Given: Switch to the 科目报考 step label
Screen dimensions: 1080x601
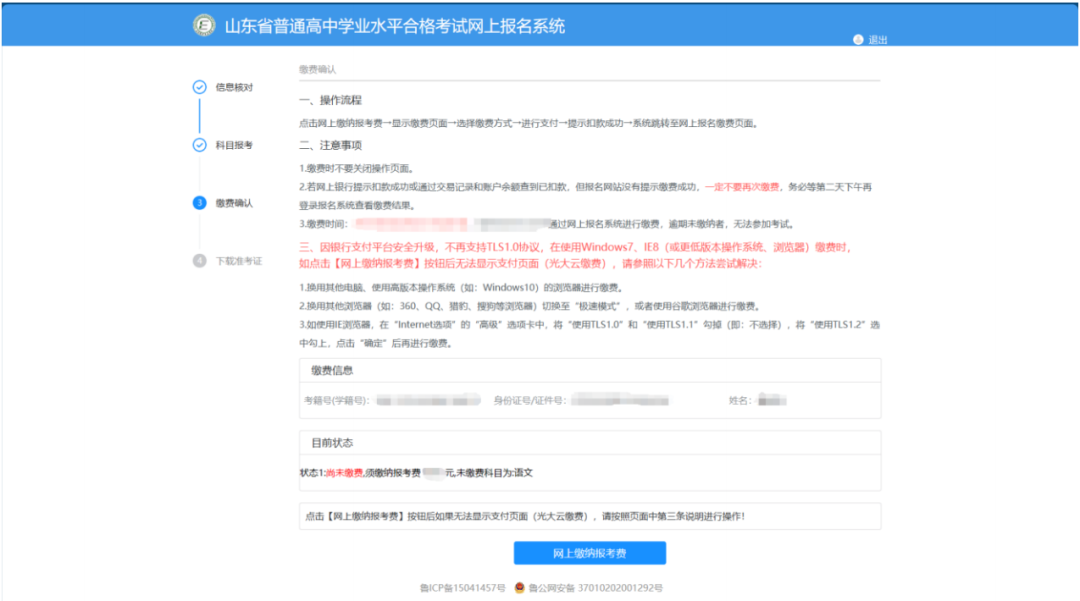Looking at the screenshot, I should pyautogui.click(x=234, y=145).
